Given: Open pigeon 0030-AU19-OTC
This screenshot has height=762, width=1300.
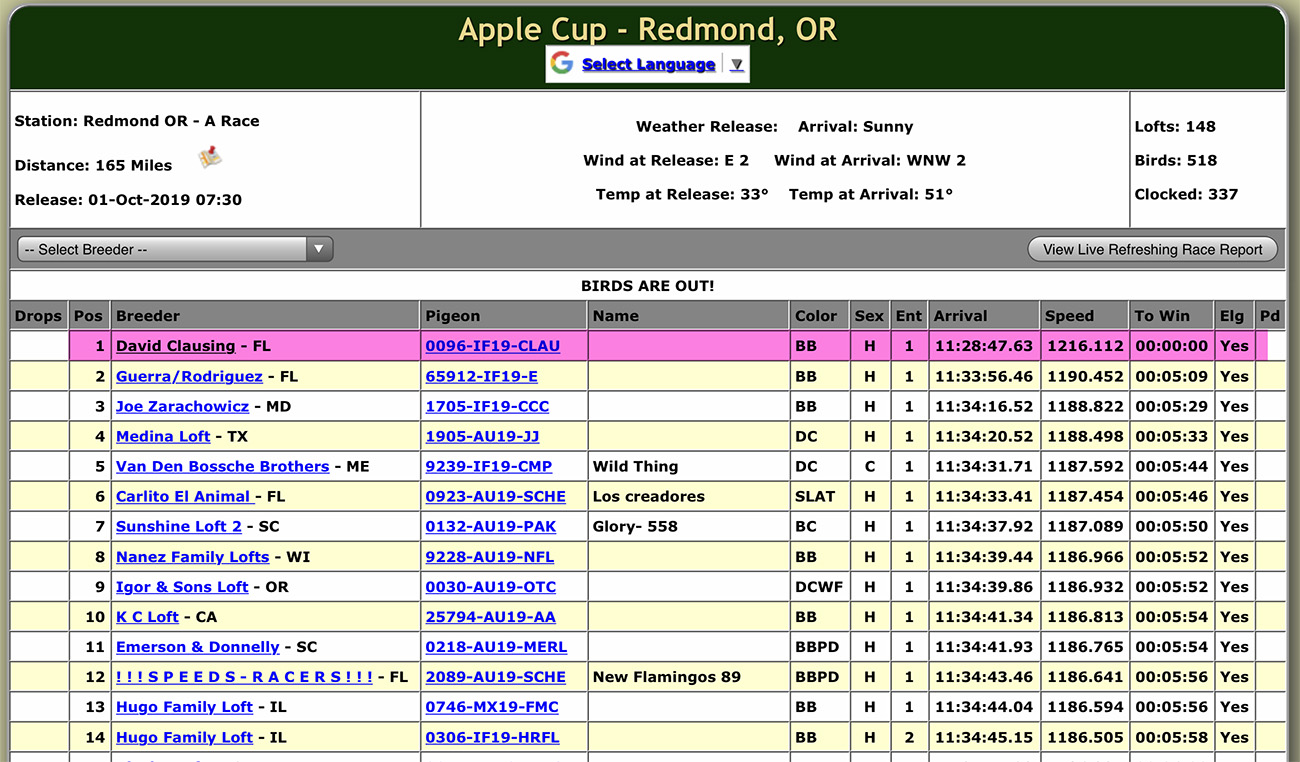Looking at the screenshot, I should point(490,586).
